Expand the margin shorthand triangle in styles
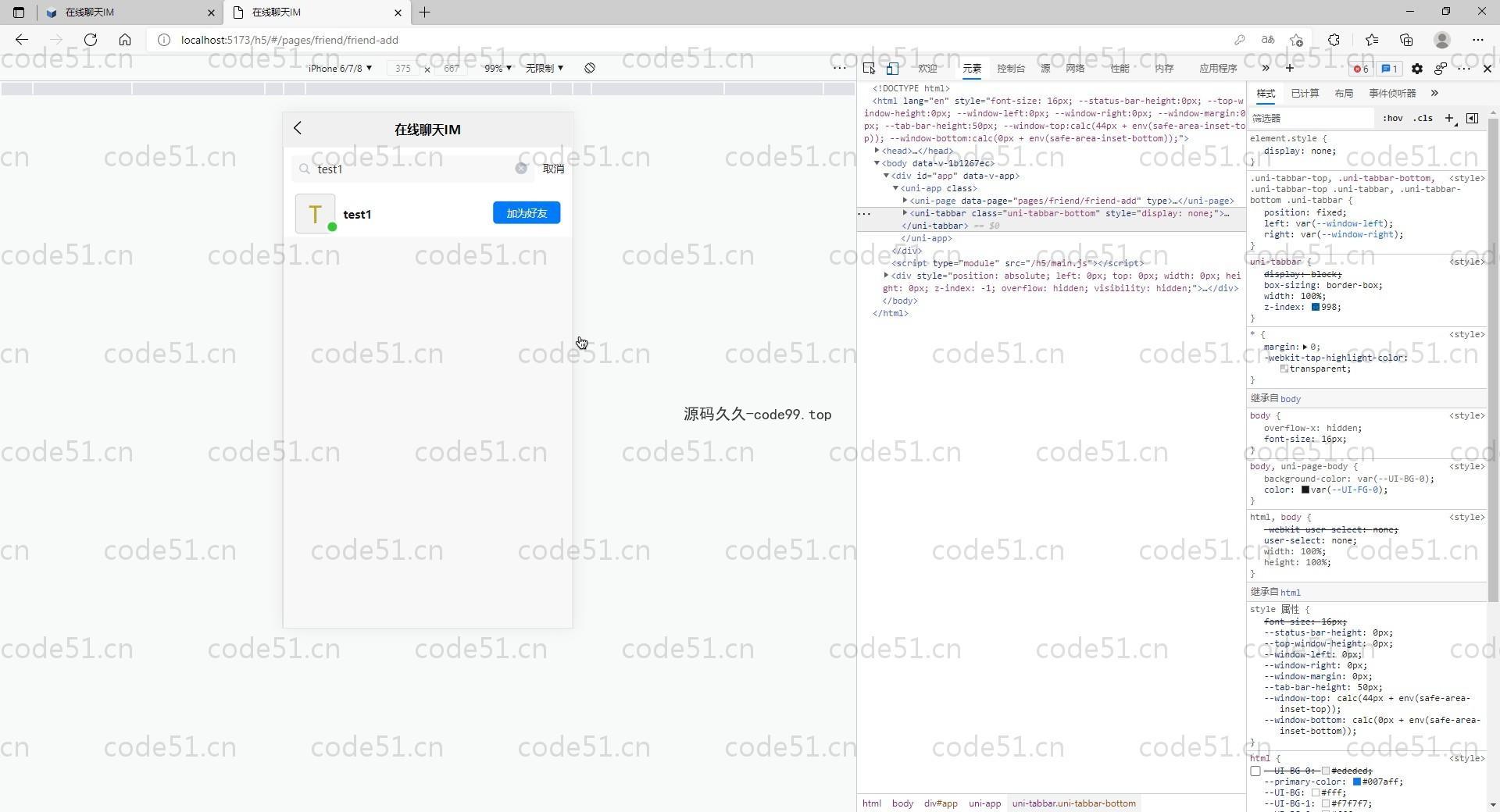This screenshot has width=1500, height=812. click(1305, 347)
